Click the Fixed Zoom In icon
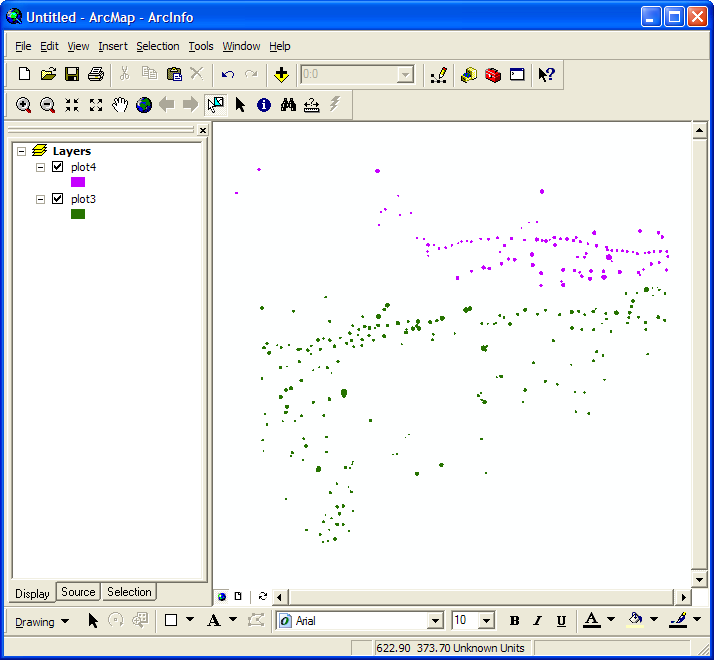This screenshot has width=714, height=660. click(x=71, y=105)
